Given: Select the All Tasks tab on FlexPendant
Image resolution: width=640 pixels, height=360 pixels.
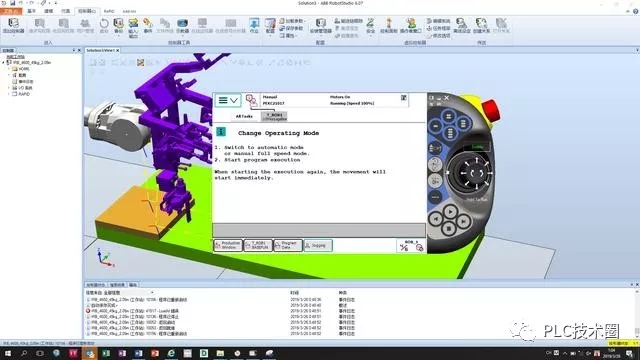Looking at the screenshot, I should tap(244, 116).
